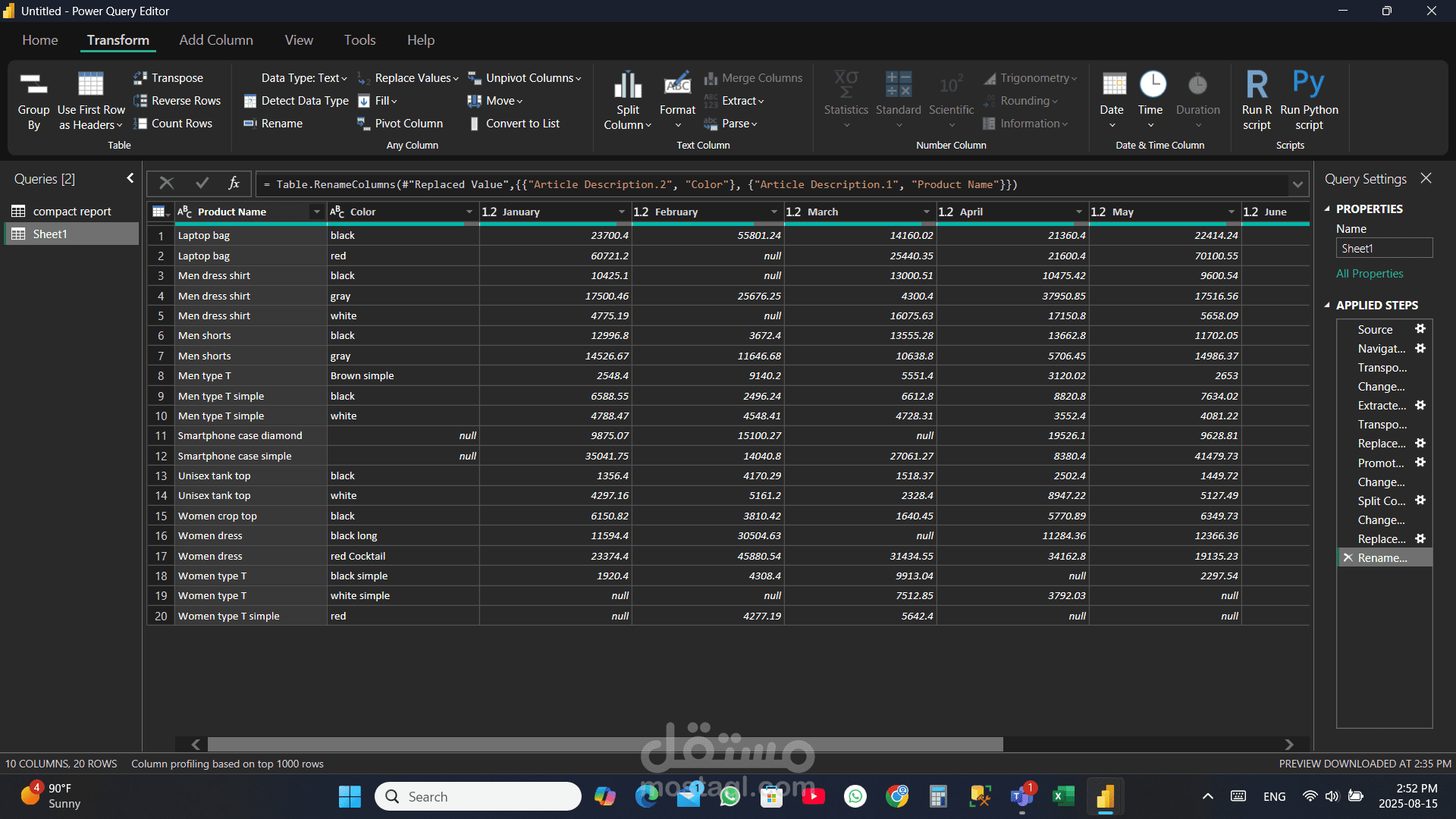Click the All Properties link
The width and height of the screenshot is (1456, 819).
click(1370, 274)
